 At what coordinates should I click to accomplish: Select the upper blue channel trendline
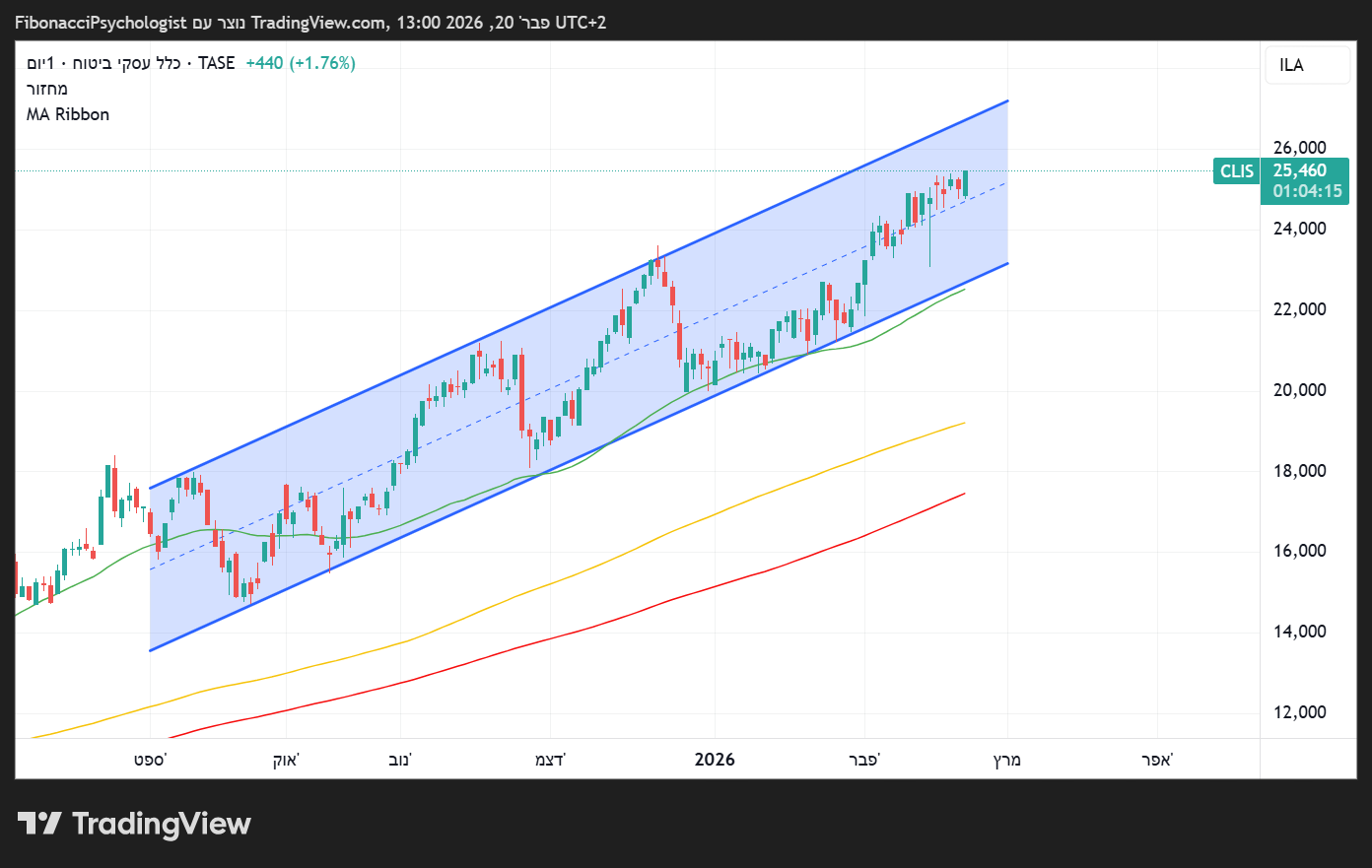[579, 295]
